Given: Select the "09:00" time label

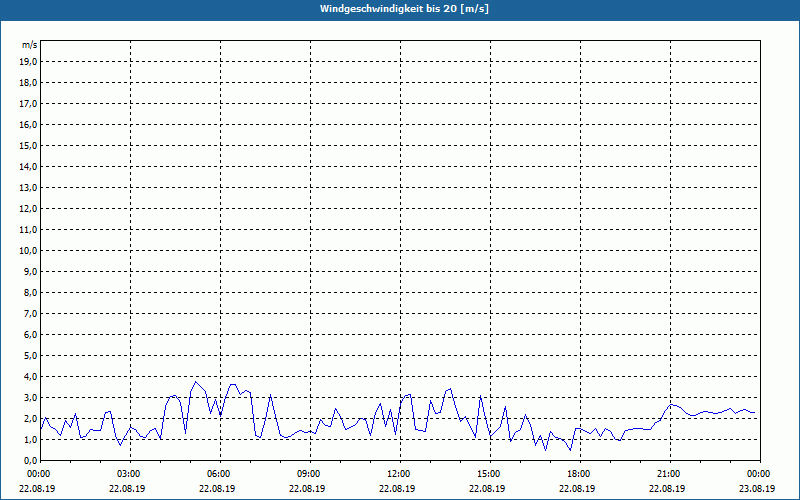Looking at the screenshot, I should [307, 474].
